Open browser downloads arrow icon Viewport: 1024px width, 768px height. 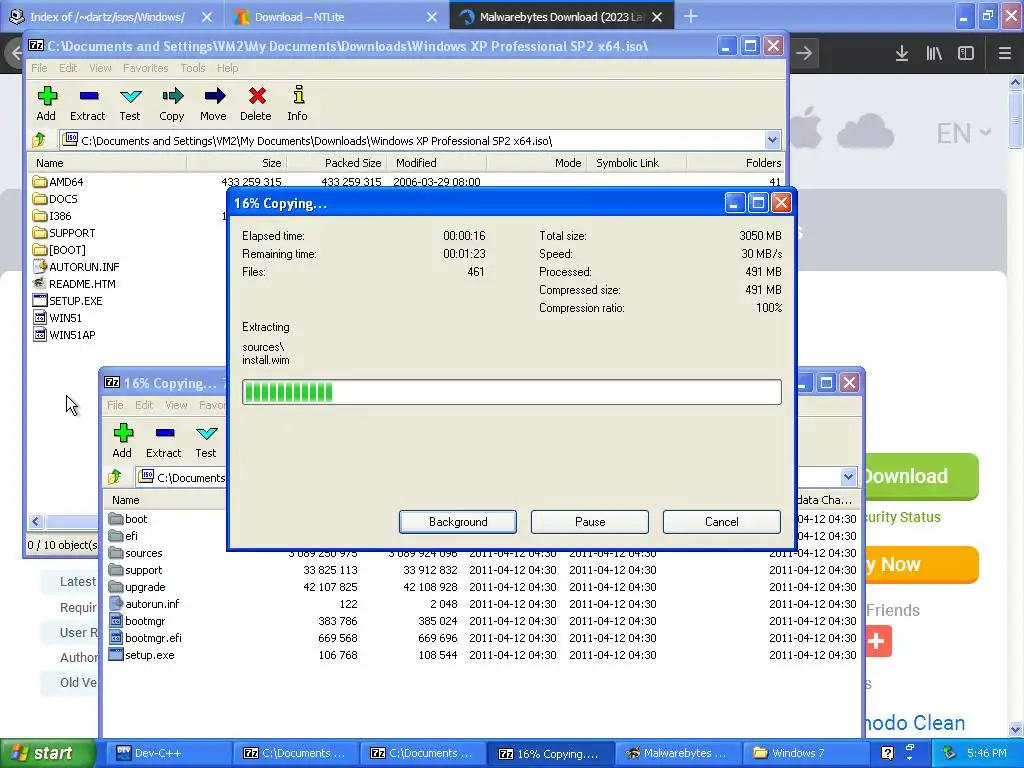click(902, 53)
